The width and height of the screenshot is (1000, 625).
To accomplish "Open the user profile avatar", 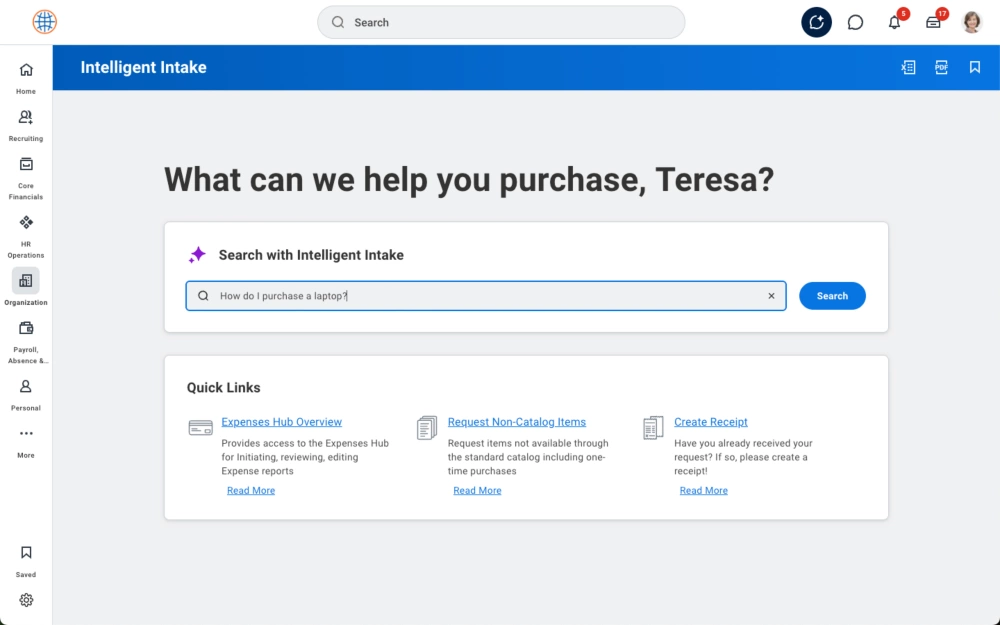I will (972, 22).
